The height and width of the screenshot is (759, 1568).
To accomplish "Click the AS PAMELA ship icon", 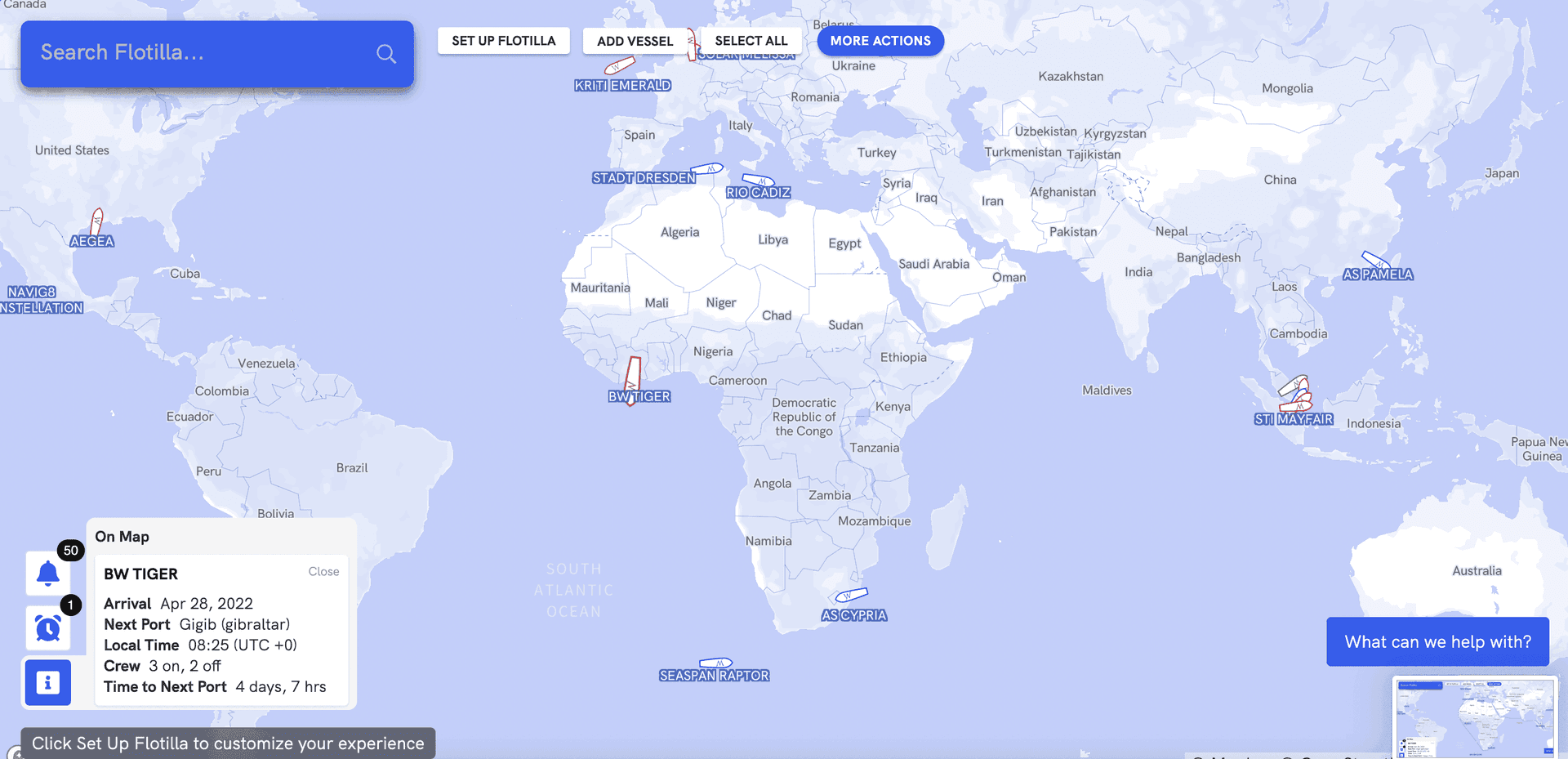I will [1375, 260].
